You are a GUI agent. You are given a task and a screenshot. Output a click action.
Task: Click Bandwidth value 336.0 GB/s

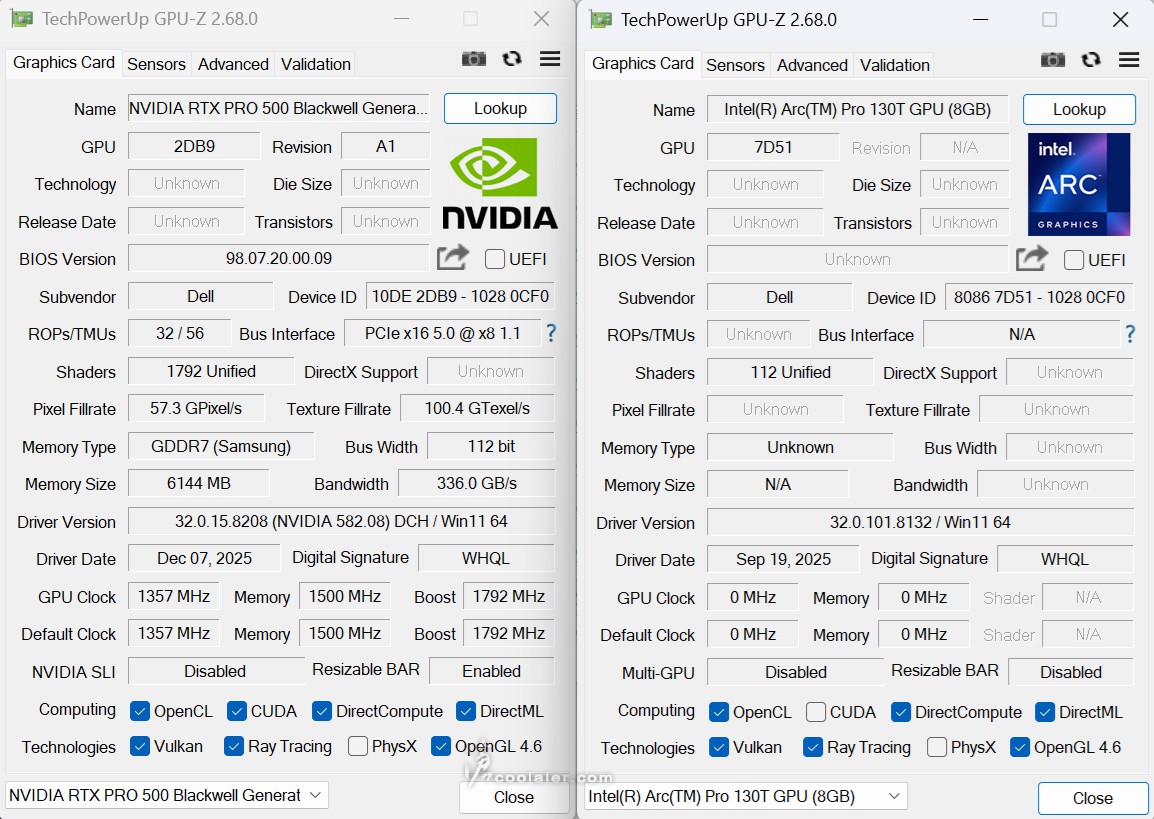coord(477,483)
